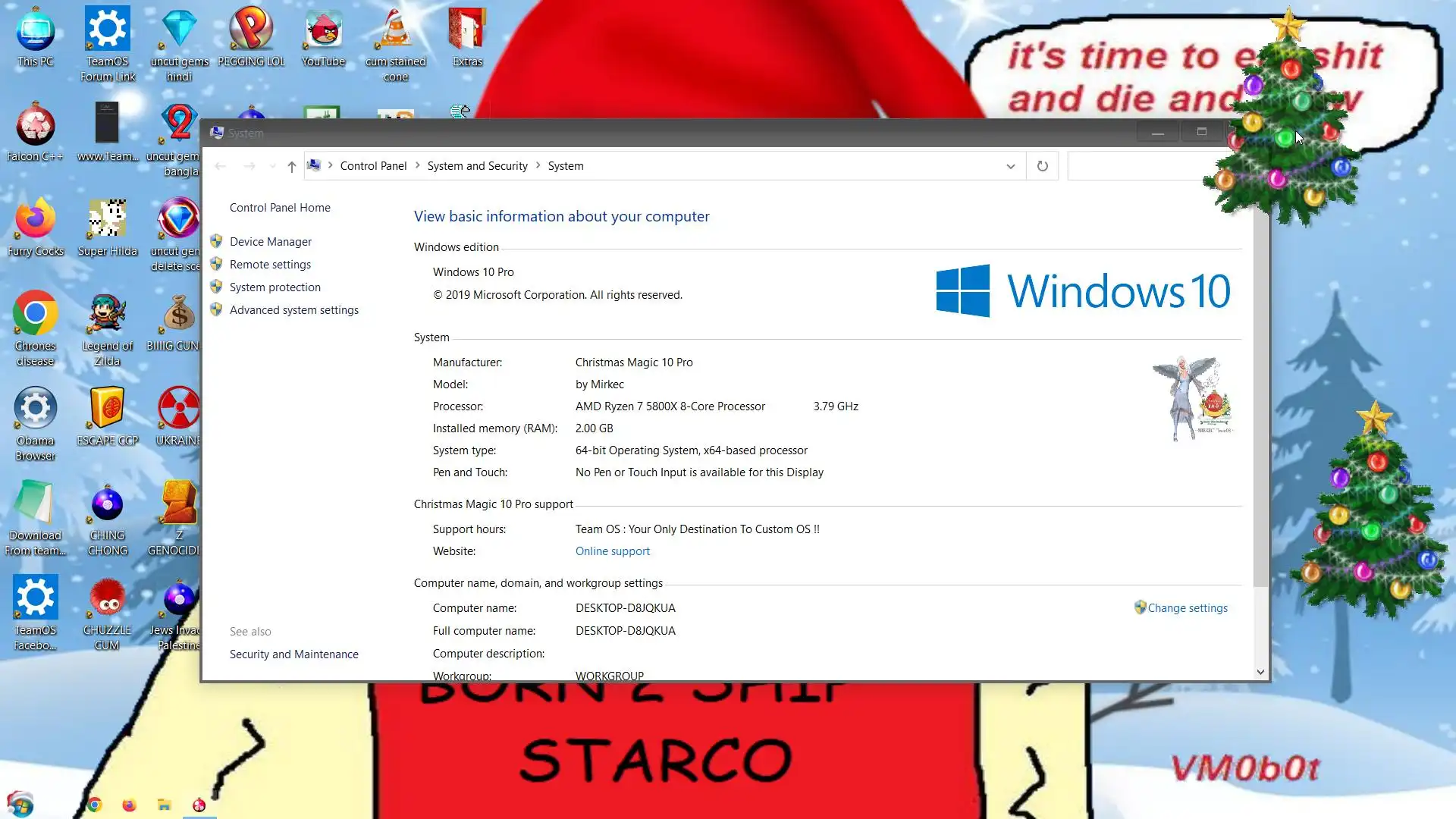Click the up arrow navigation button

(291, 166)
